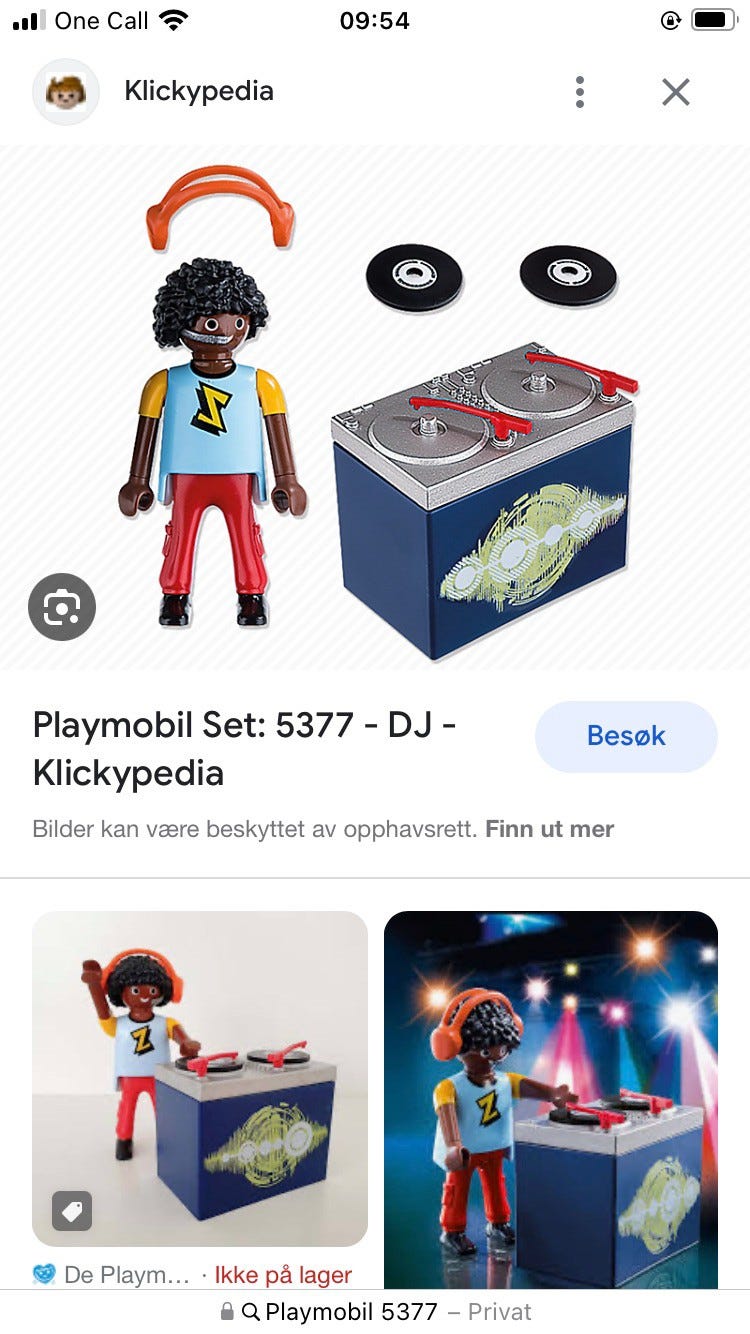Viewport: 750px width, 1334px height.
Task: Tap the 09:54 clock in status bar
Action: pyautogui.click(x=375, y=20)
